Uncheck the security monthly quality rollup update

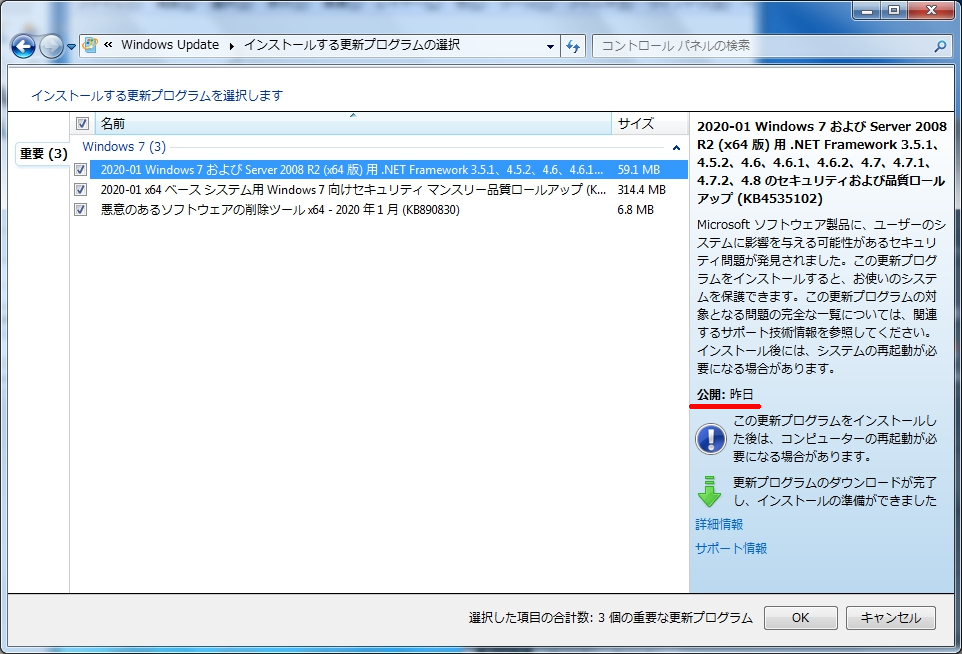pyautogui.click(x=81, y=190)
